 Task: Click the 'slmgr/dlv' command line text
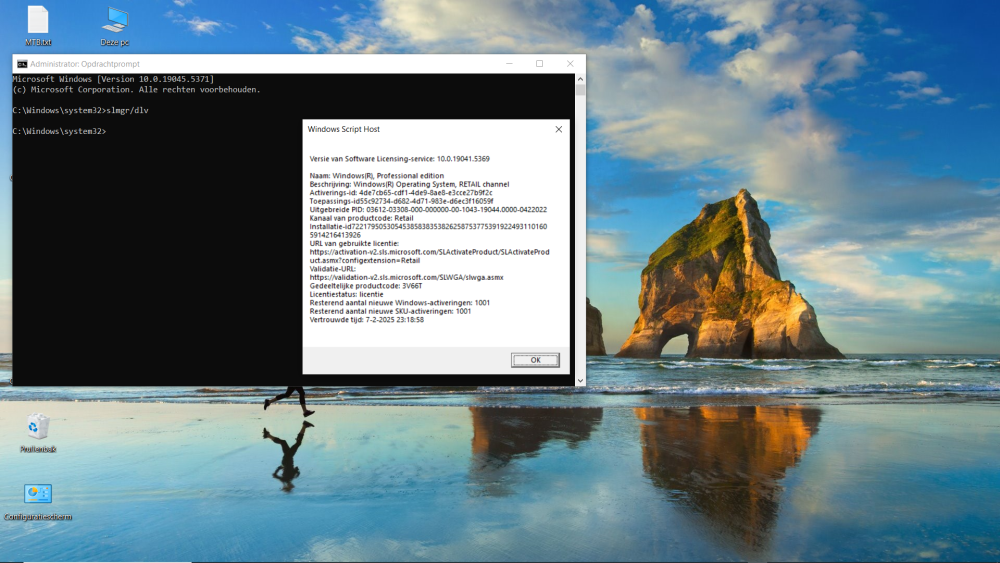(128, 110)
